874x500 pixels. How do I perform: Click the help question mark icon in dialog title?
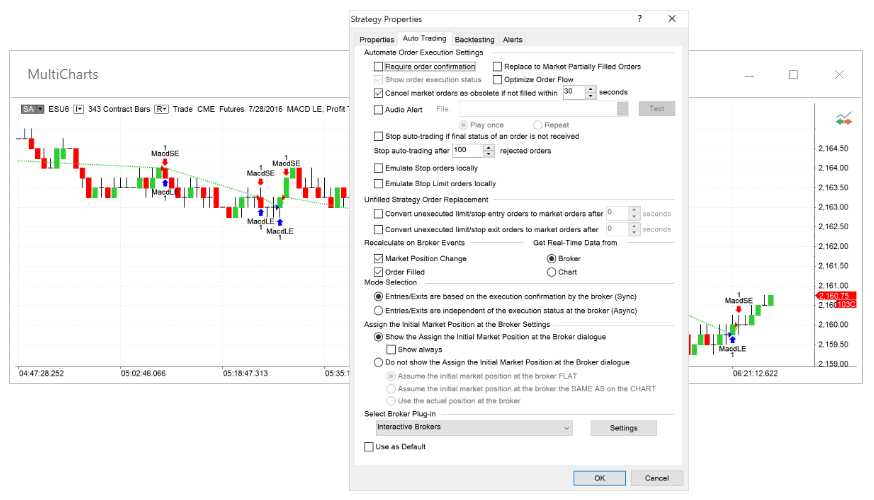(x=639, y=18)
